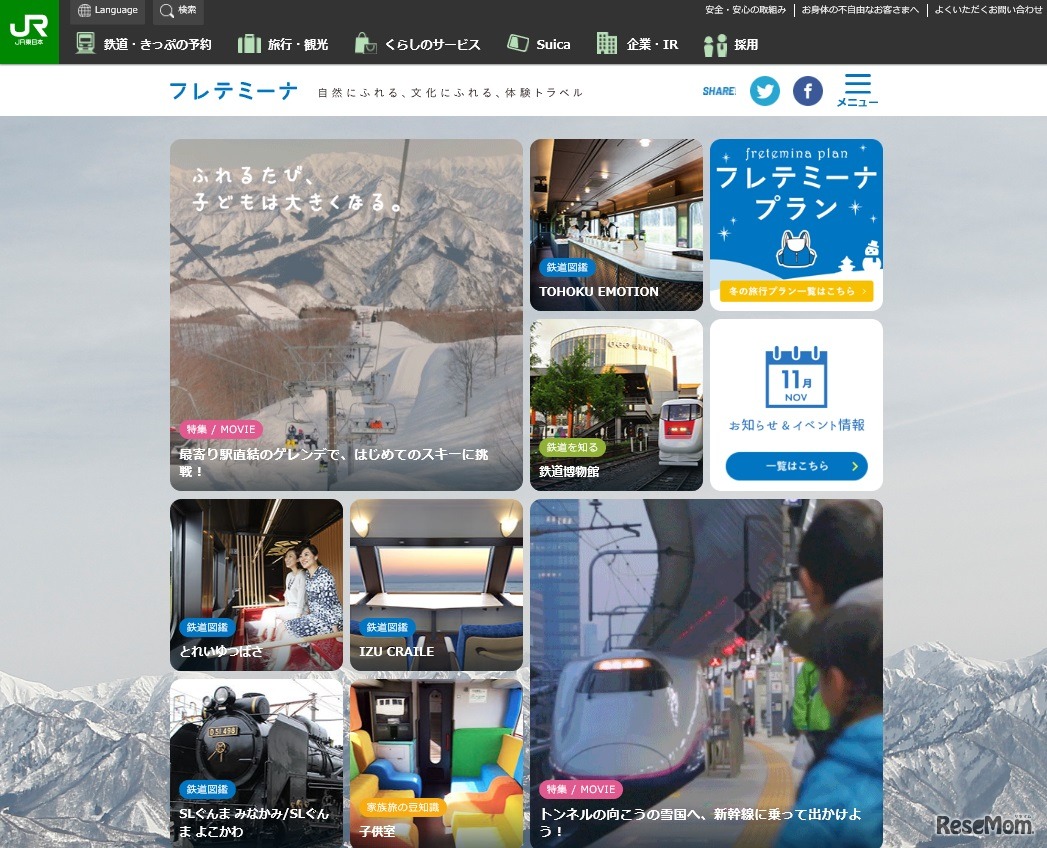
Task: Click the train icon in navigation
Action: [x=85, y=43]
